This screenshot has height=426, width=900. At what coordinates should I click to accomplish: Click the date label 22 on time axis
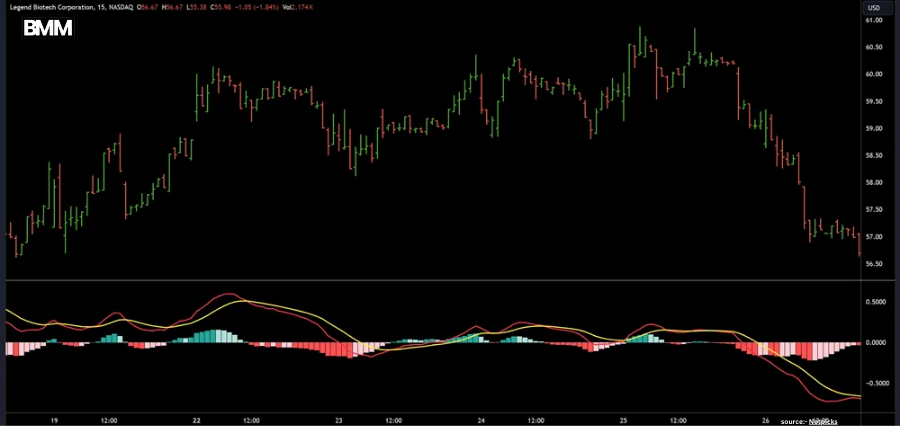(196, 420)
